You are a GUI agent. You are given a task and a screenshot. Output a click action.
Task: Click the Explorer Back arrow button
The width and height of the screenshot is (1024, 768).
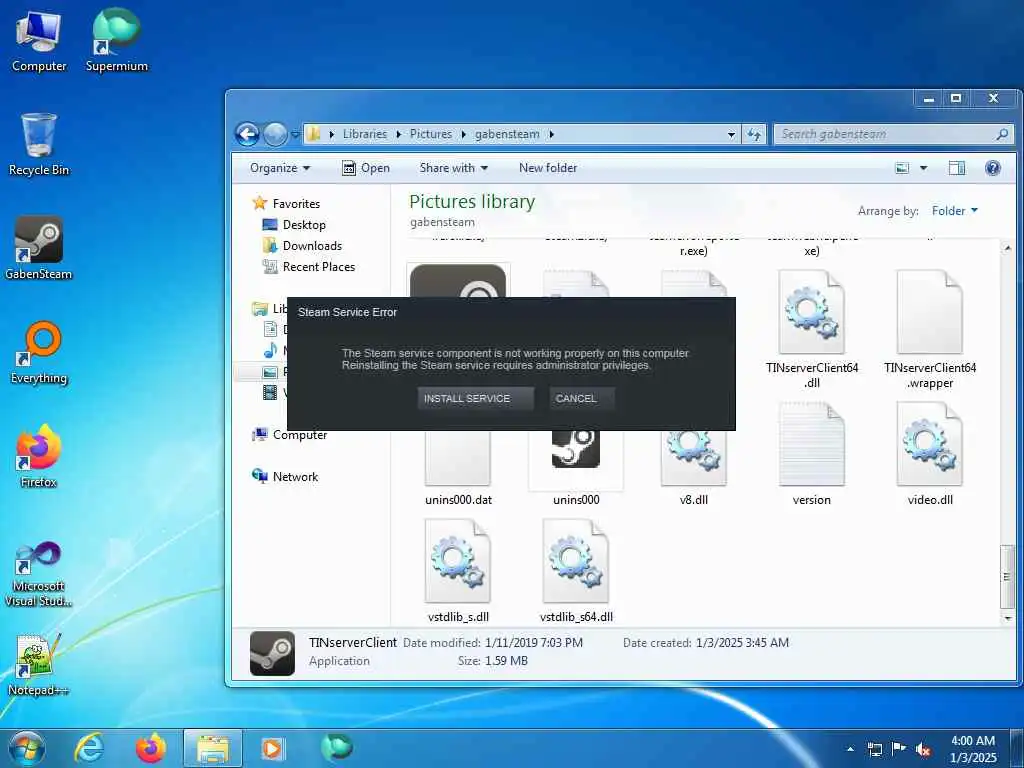click(x=247, y=135)
